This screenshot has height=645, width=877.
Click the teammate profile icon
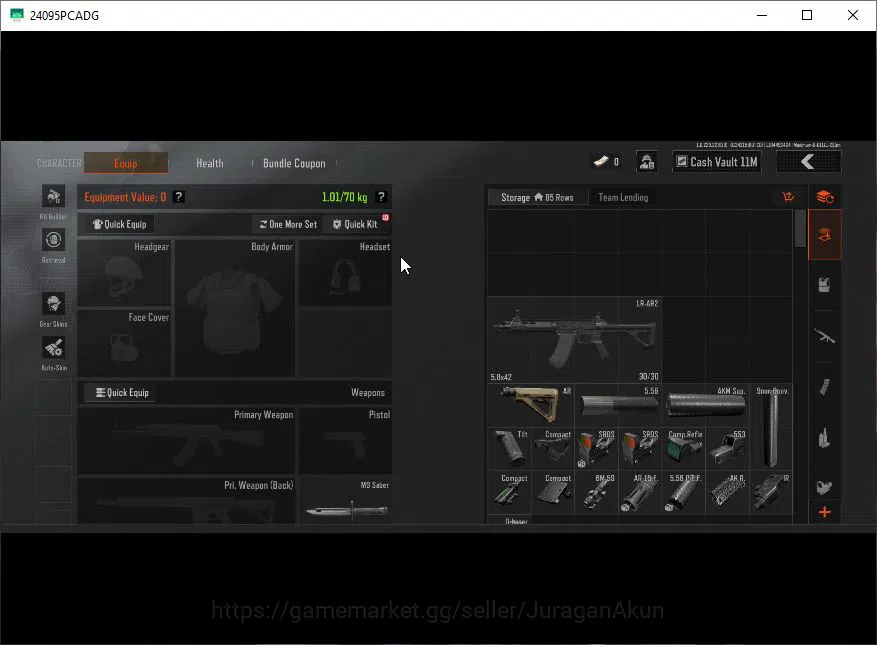[647, 162]
